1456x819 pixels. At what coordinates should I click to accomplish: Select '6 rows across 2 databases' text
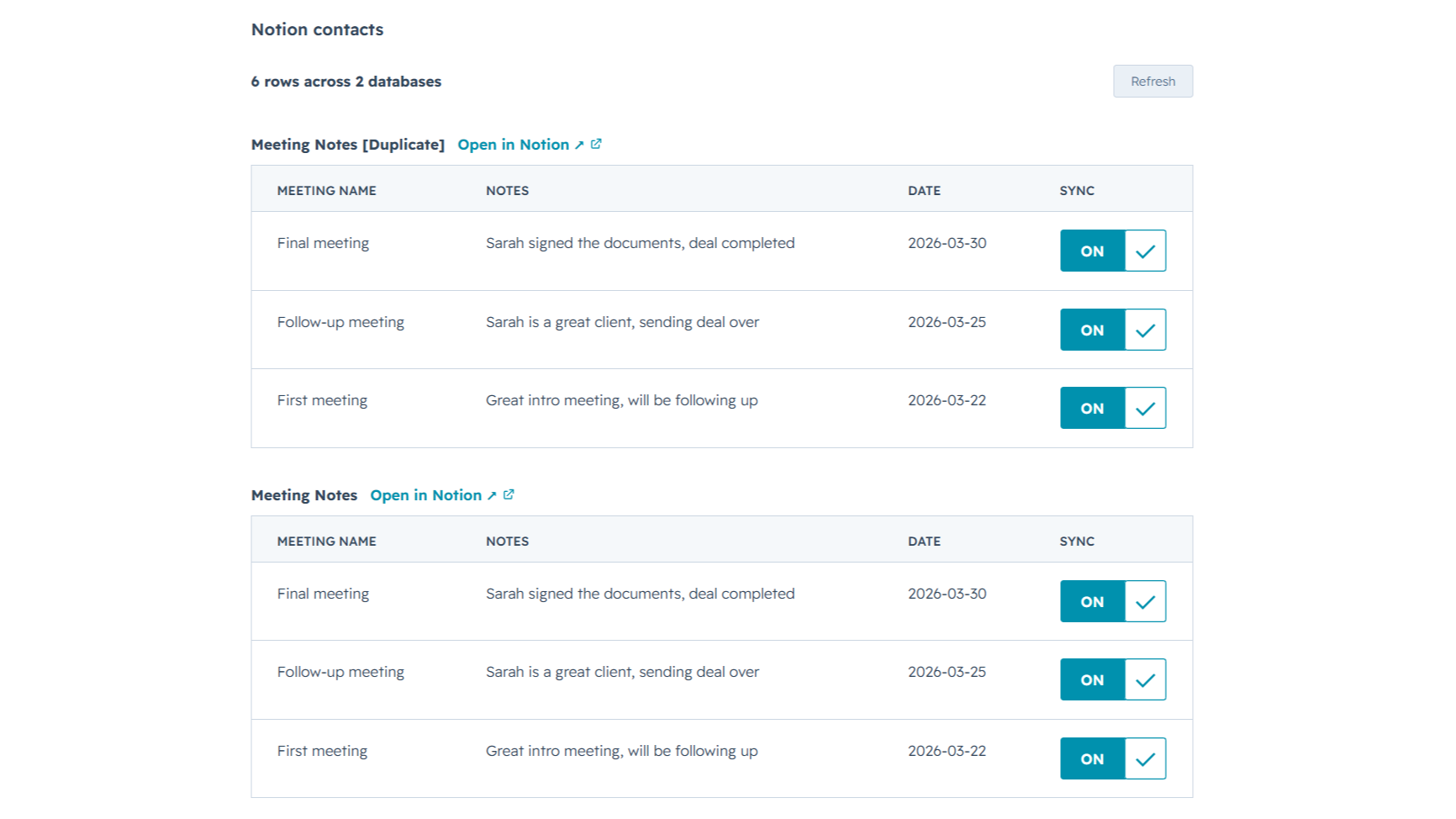pos(346,82)
